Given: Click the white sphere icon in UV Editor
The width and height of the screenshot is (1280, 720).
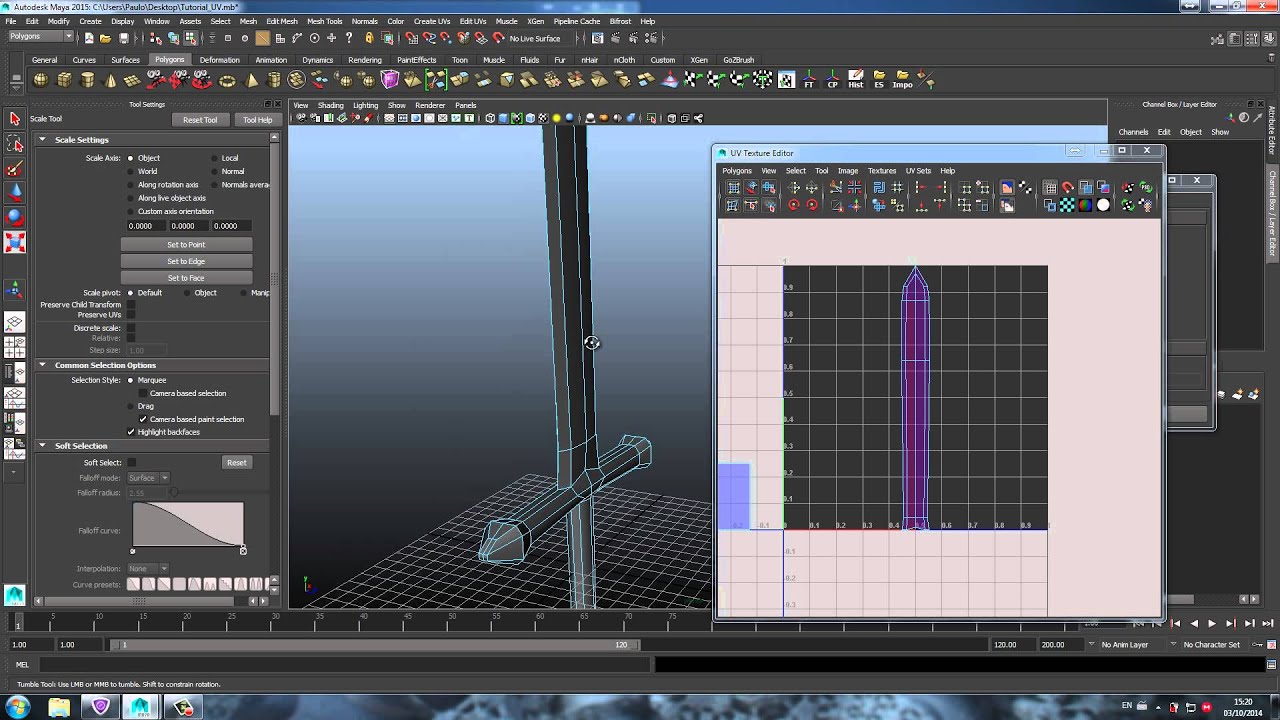Looking at the screenshot, I should (1103, 205).
